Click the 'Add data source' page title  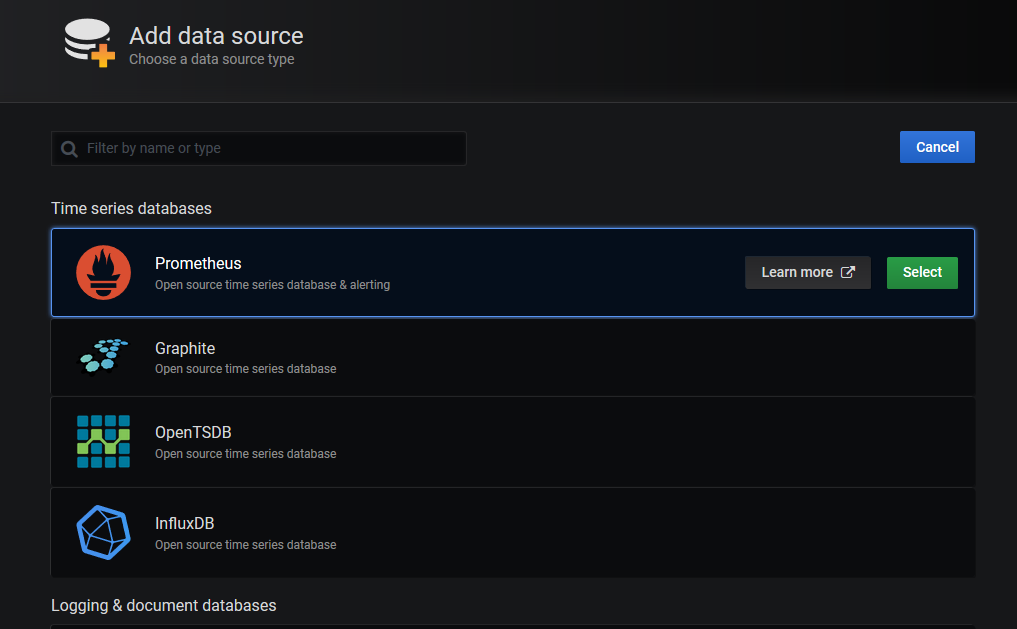(216, 36)
